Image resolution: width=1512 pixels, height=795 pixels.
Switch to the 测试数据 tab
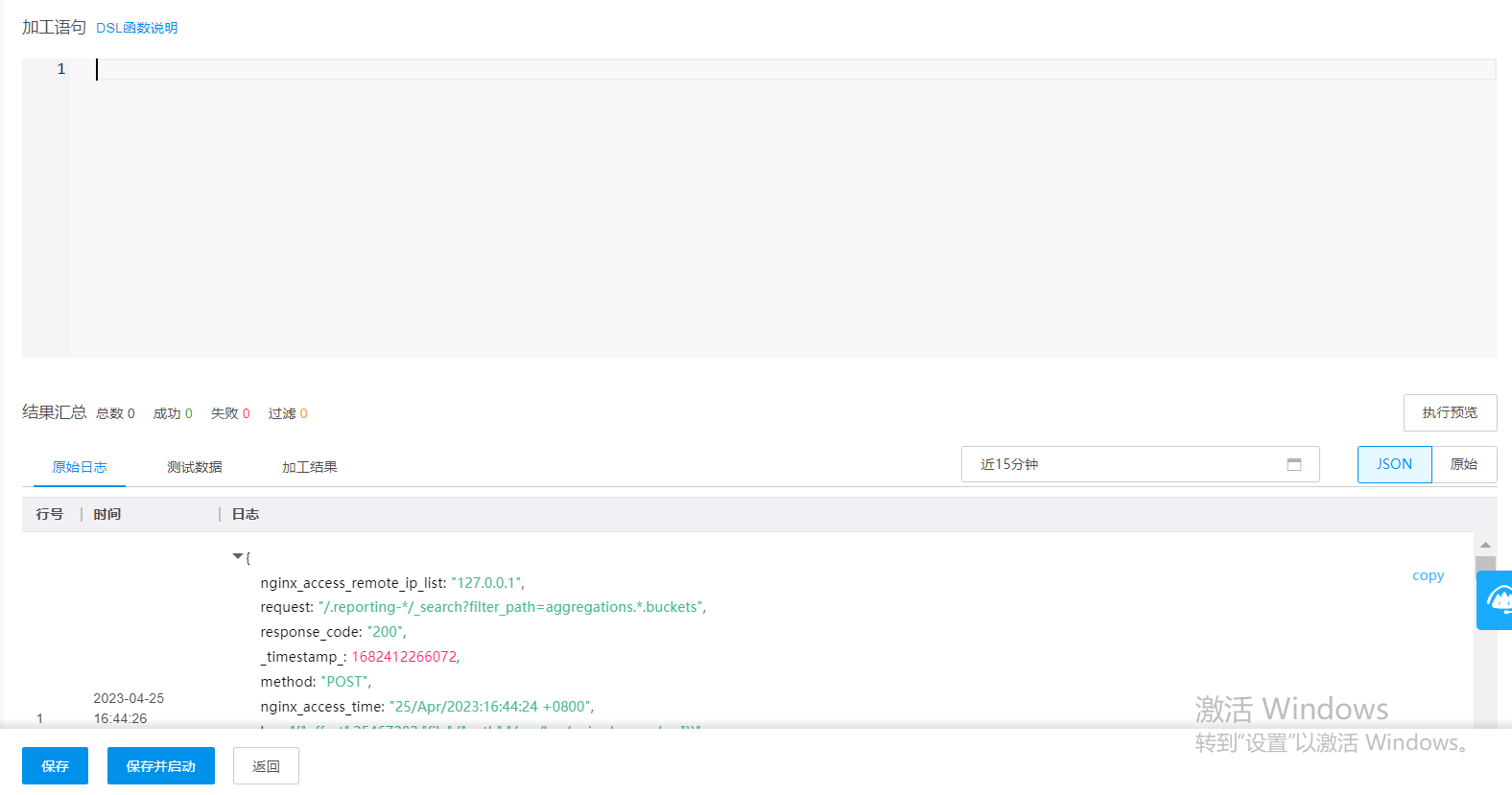tap(195, 467)
